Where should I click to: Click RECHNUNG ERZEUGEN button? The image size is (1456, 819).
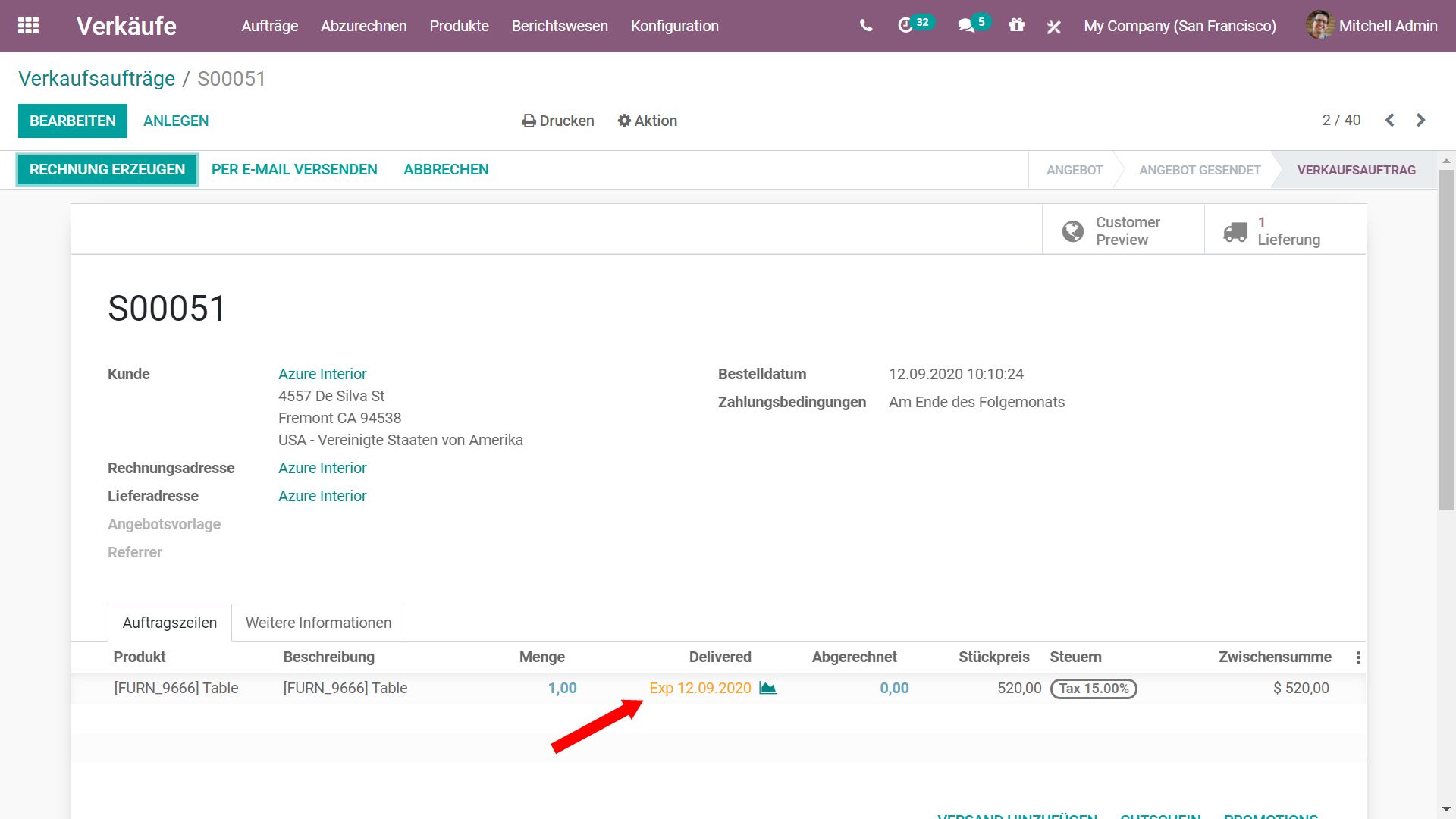point(107,170)
